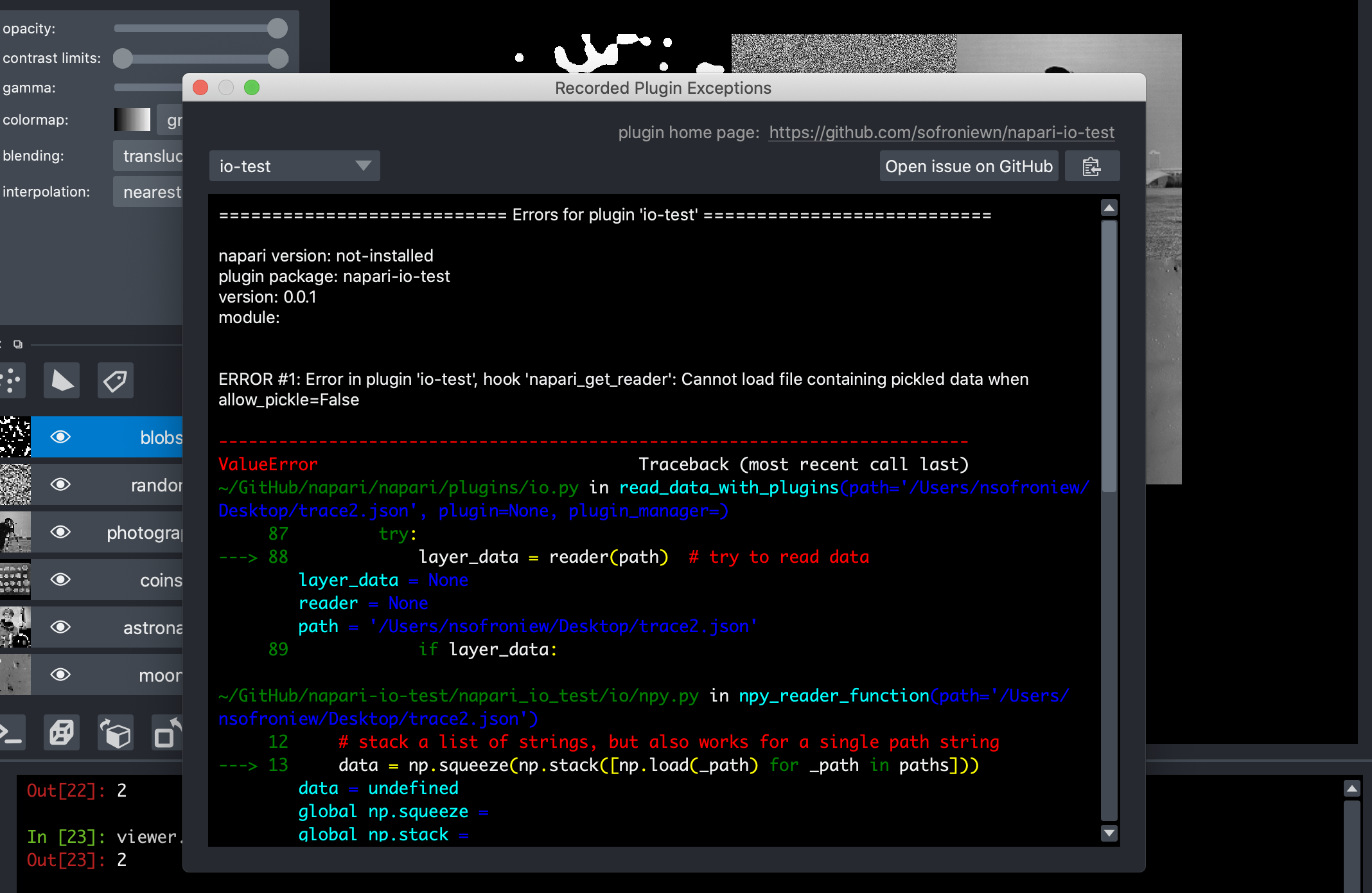
Task: Click the 'ValueError' text in traceback
Action: [268, 464]
